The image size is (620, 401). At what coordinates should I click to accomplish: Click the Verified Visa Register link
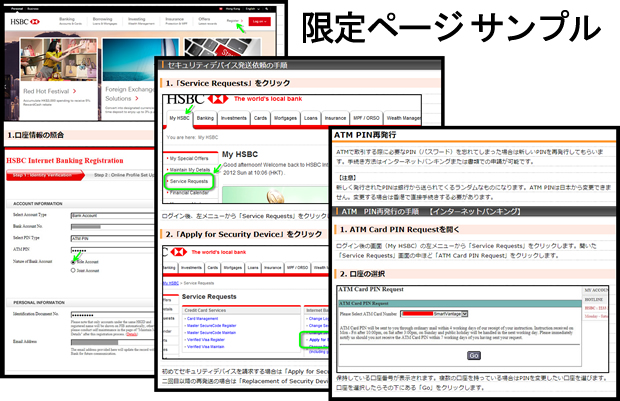206,340
